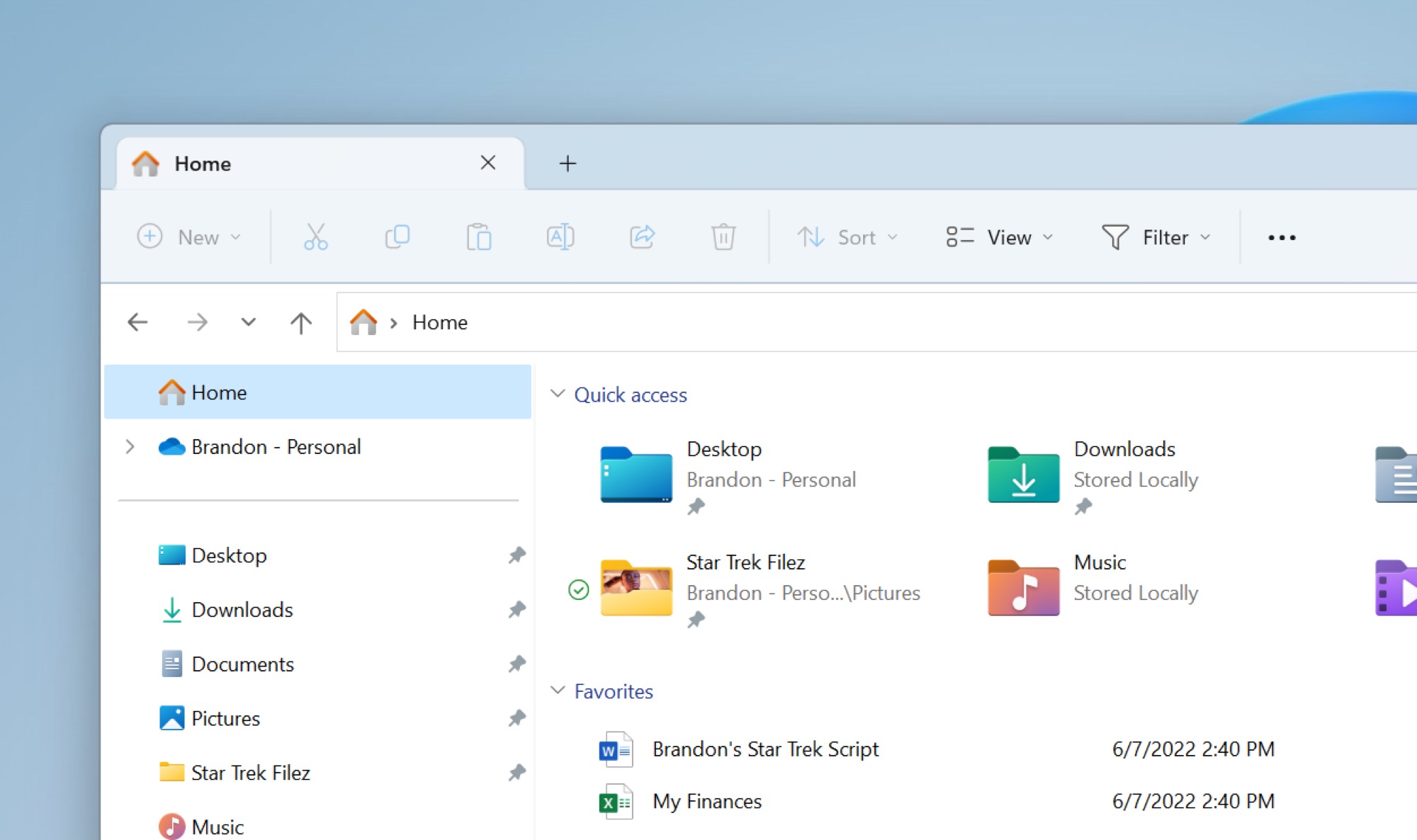Open Brandon's Star Trek Script document

765,749
